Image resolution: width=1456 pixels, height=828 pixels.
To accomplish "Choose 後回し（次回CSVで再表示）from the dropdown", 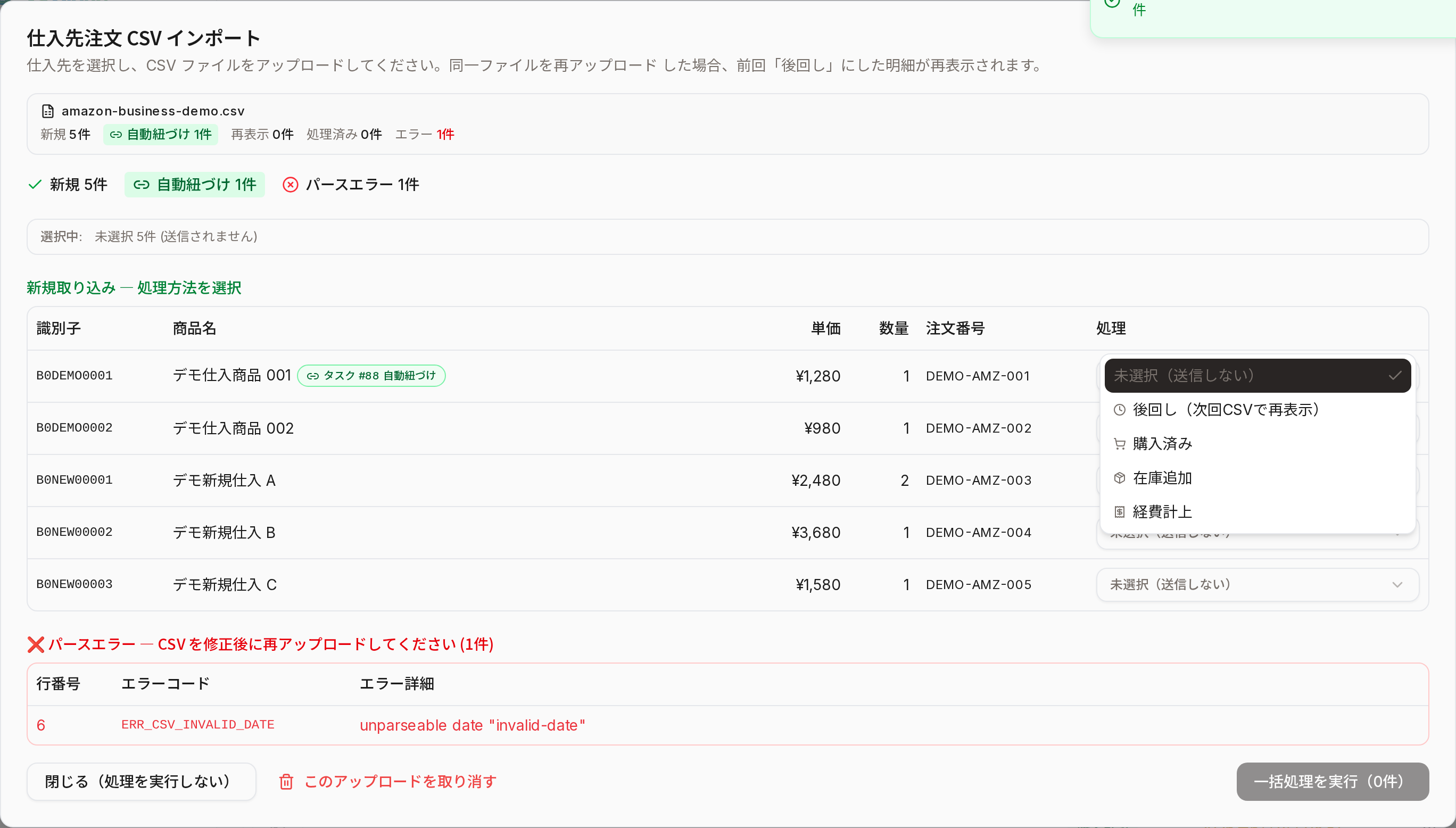I will click(x=1257, y=410).
